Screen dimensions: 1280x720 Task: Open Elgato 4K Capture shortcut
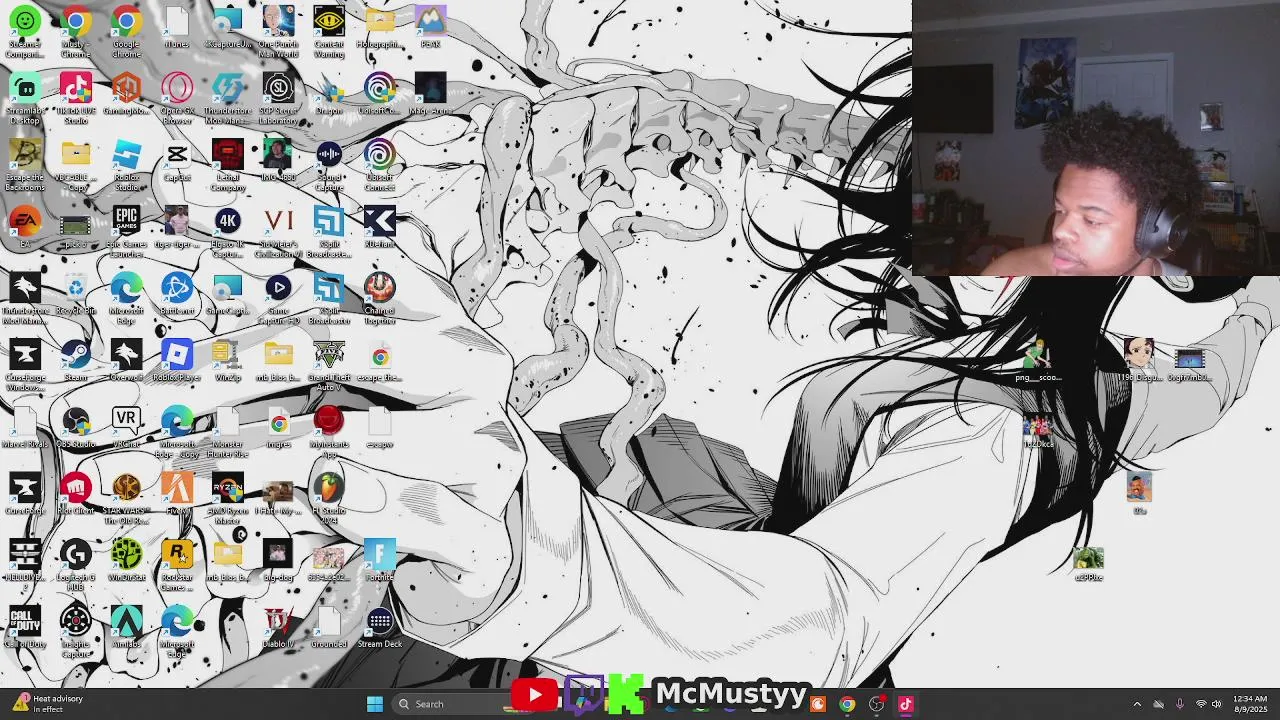(x=227, y=232)
